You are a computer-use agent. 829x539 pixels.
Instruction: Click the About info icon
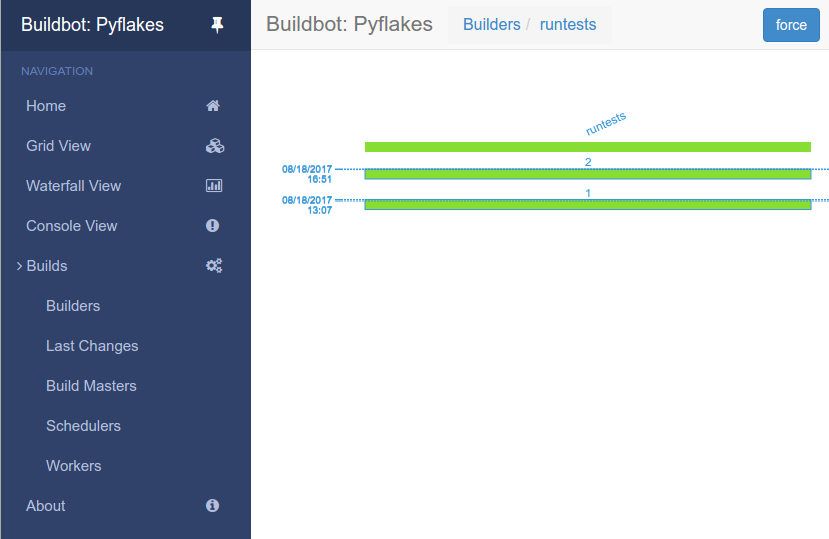pyautogui.click(x=213, y=506)
